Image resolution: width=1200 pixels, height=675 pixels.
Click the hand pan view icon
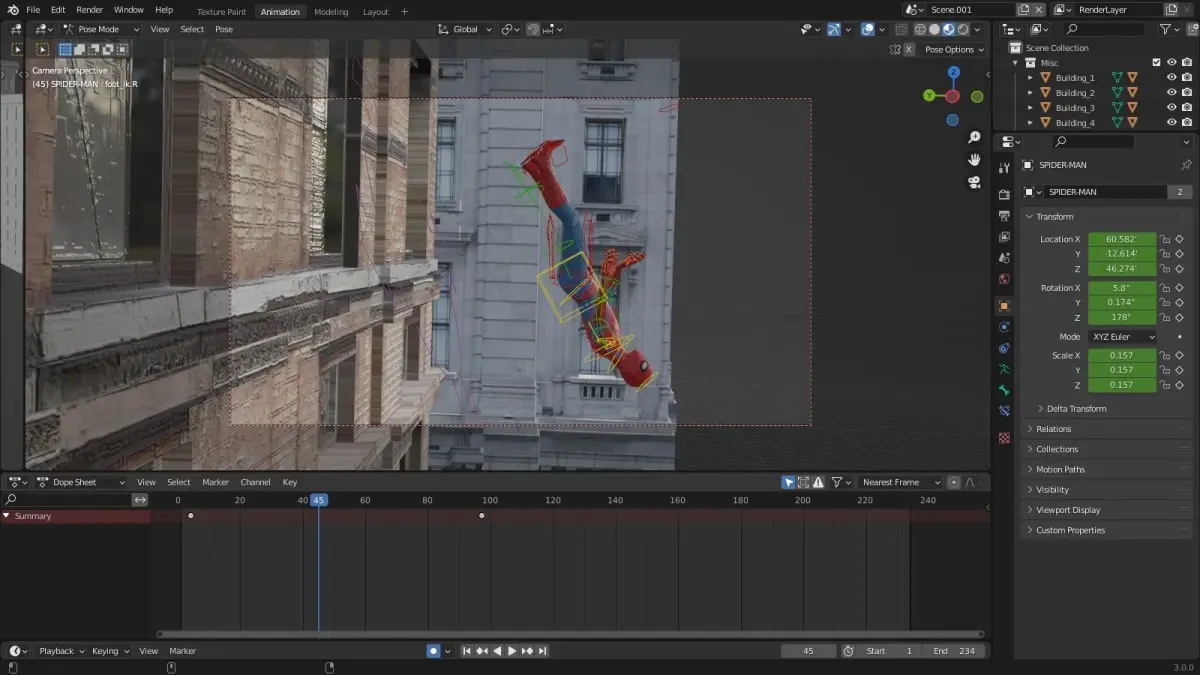click(x=974, y=160)
